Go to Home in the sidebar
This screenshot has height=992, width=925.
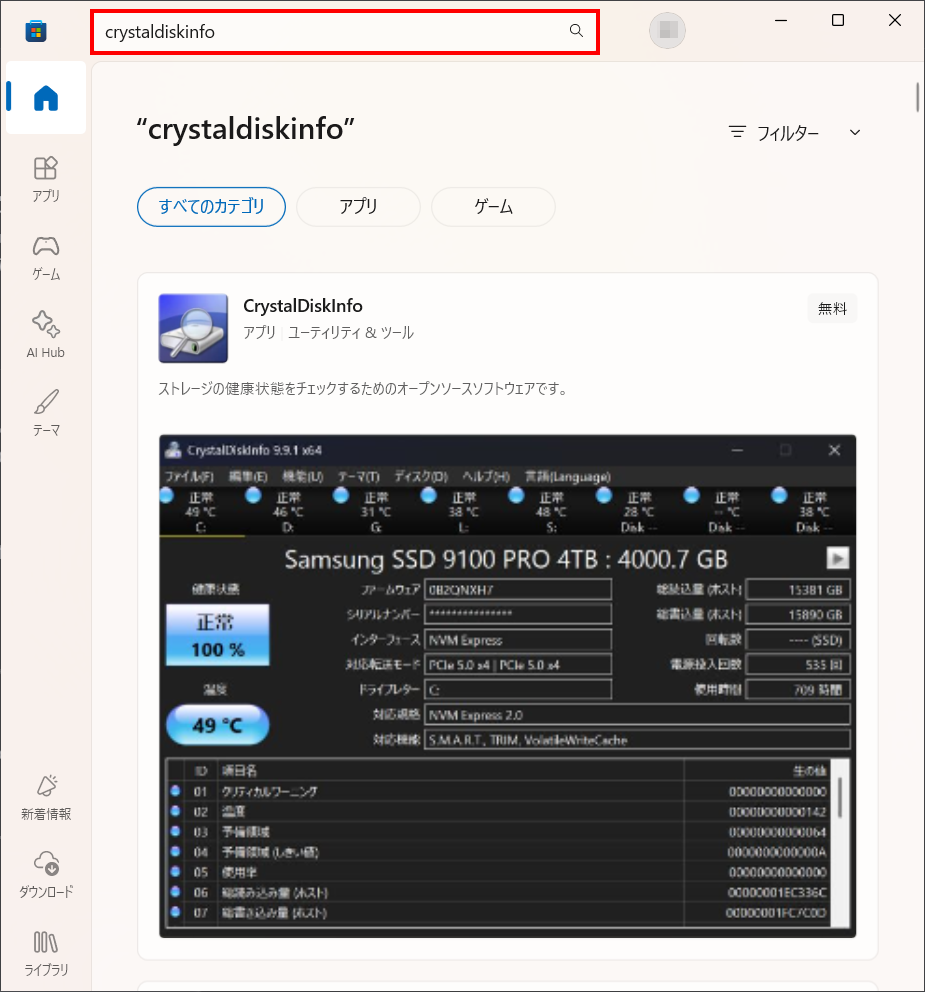click(x=46, y=97)
